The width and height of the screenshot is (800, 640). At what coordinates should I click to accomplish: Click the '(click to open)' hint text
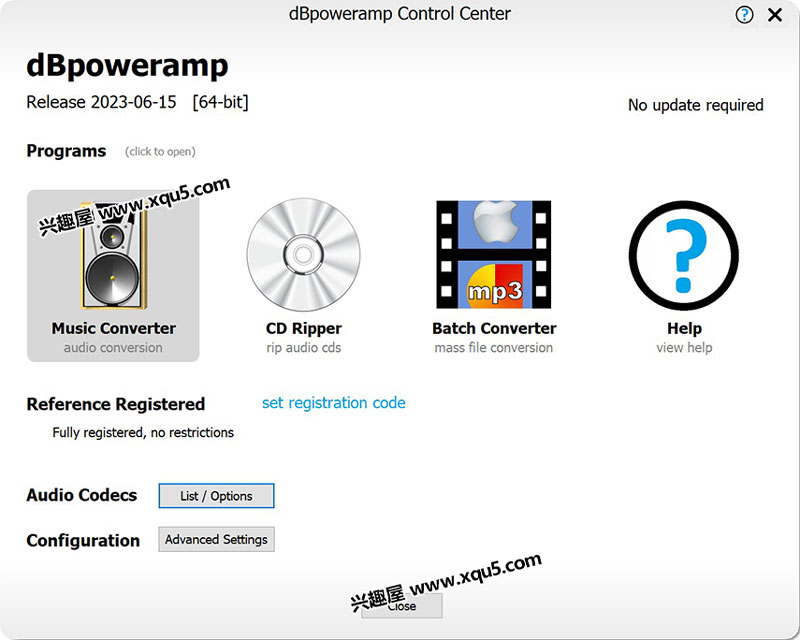[160, 152]
